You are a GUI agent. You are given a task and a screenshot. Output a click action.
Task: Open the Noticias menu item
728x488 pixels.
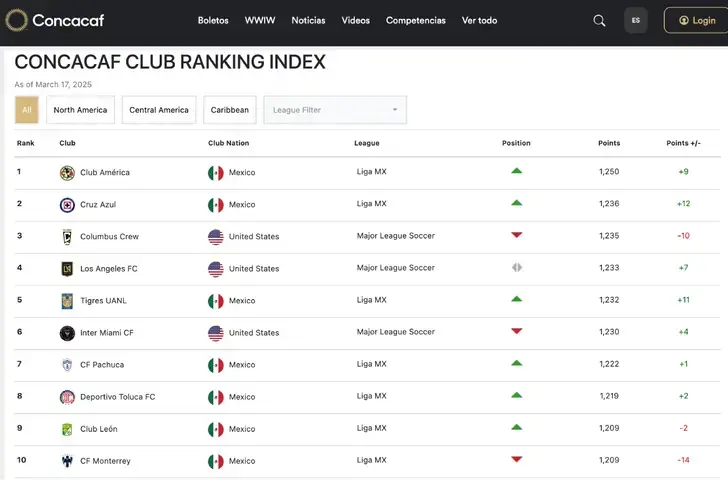308,20
